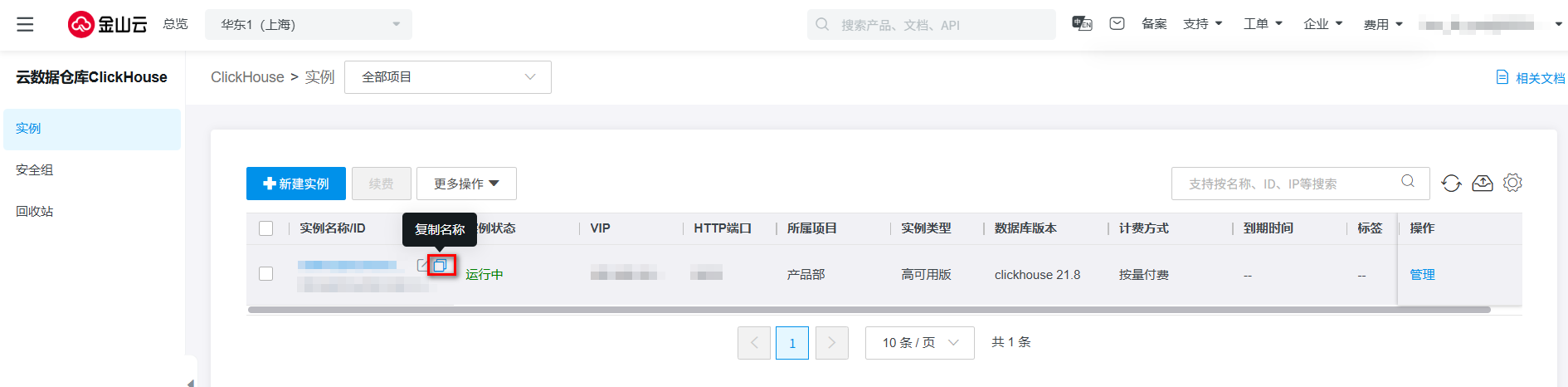
Task: Open the account user dropdown
Action: pos(1490,24)
